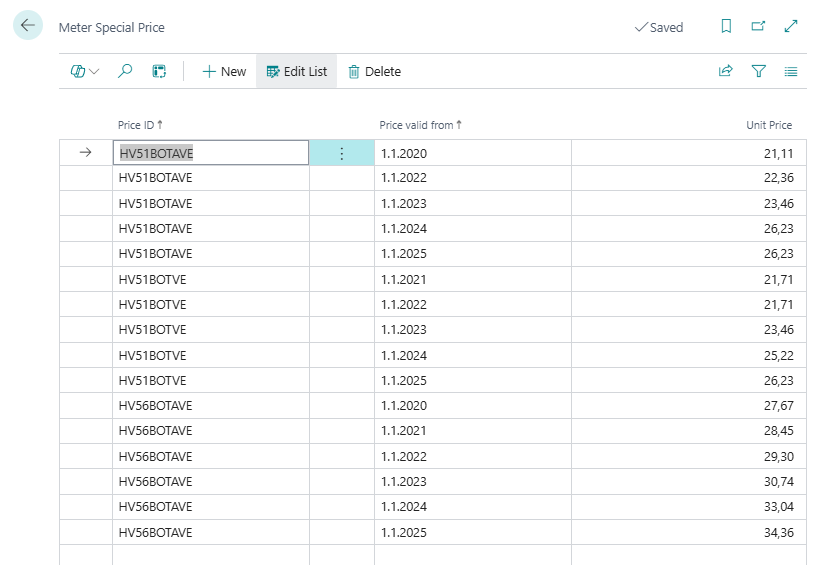Image resolution: width=827 pixels, height=565 pixels.
Task: Select the first HV51BOTVE row dated 1.1.2021
Action: coord(152,279)
